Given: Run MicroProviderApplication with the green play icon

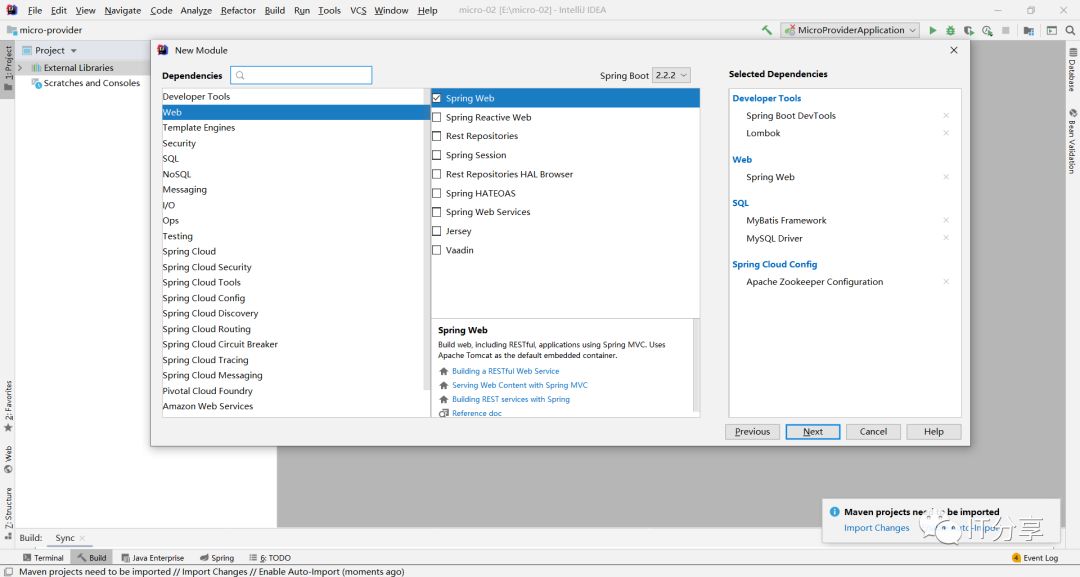Looking at the screenshot, I should click(x=933, y=30).
